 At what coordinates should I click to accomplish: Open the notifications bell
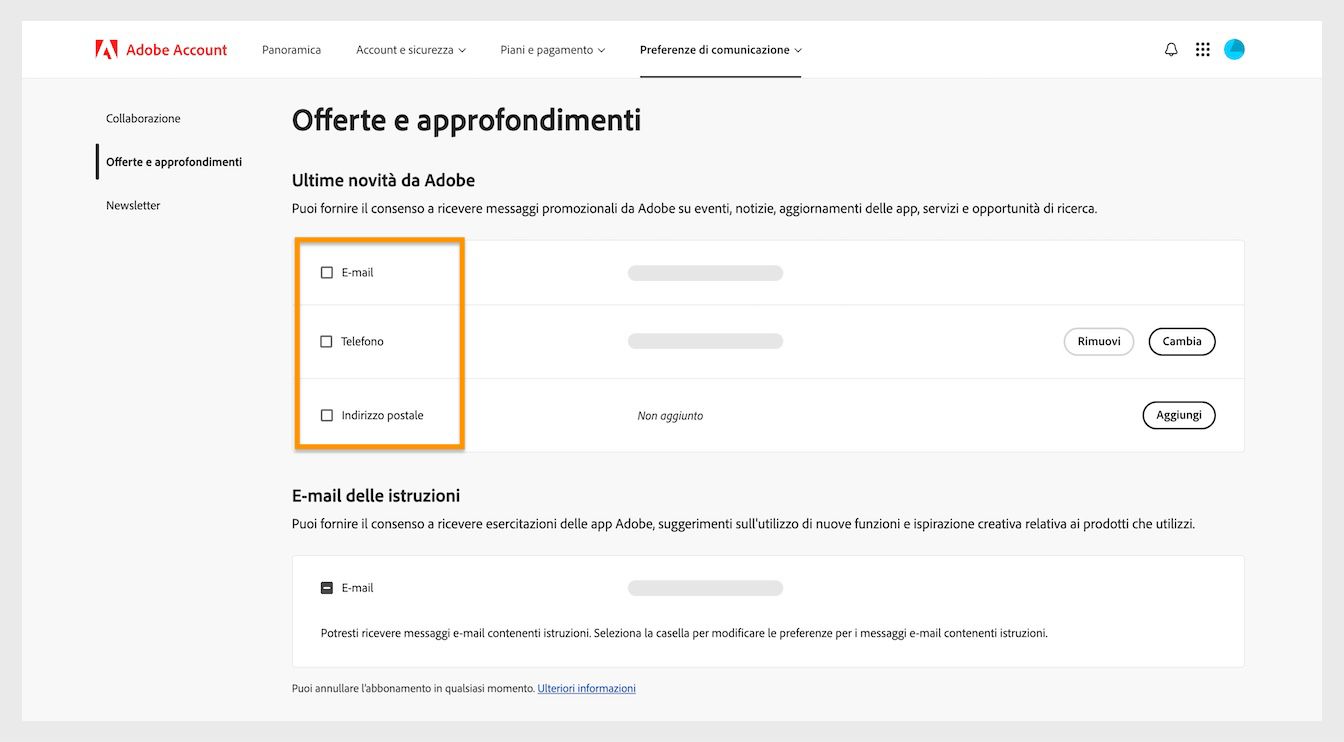click(x=1170, y=48)
